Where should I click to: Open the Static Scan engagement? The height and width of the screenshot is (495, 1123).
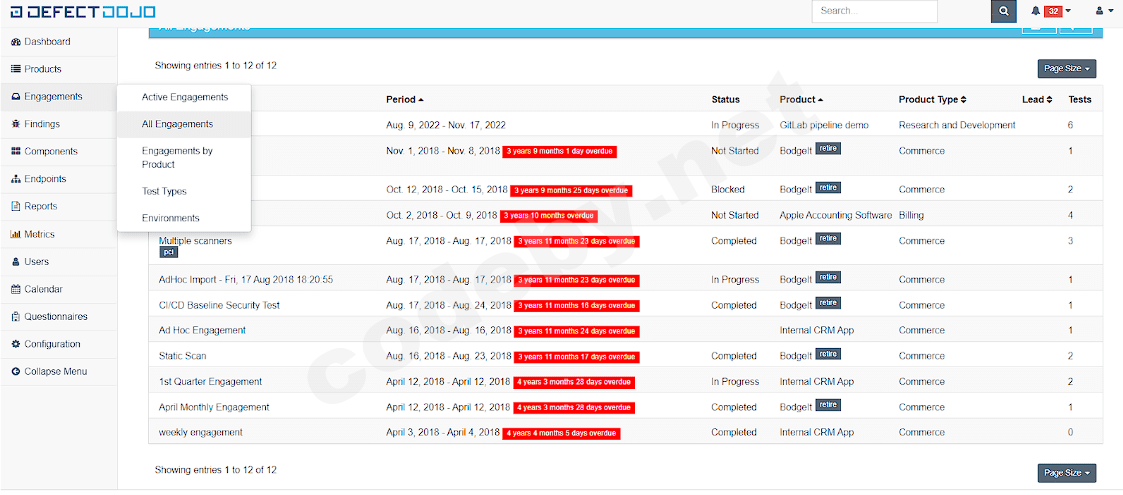[183, 356]
